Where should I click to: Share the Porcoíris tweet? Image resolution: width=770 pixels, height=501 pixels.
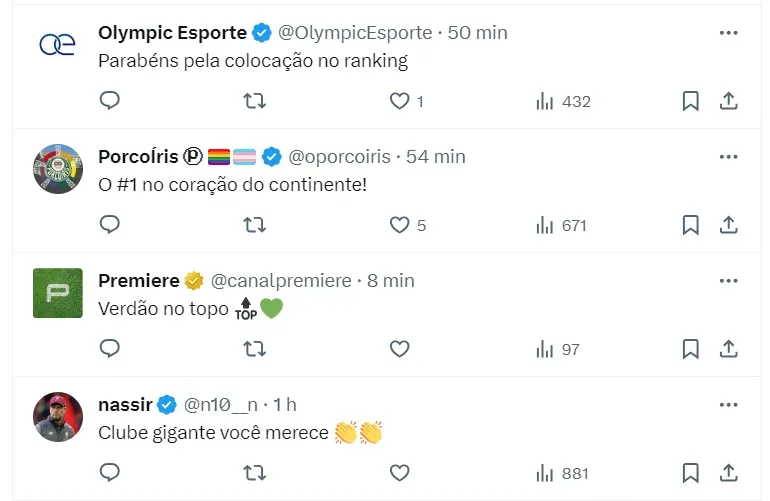point(729,225)
